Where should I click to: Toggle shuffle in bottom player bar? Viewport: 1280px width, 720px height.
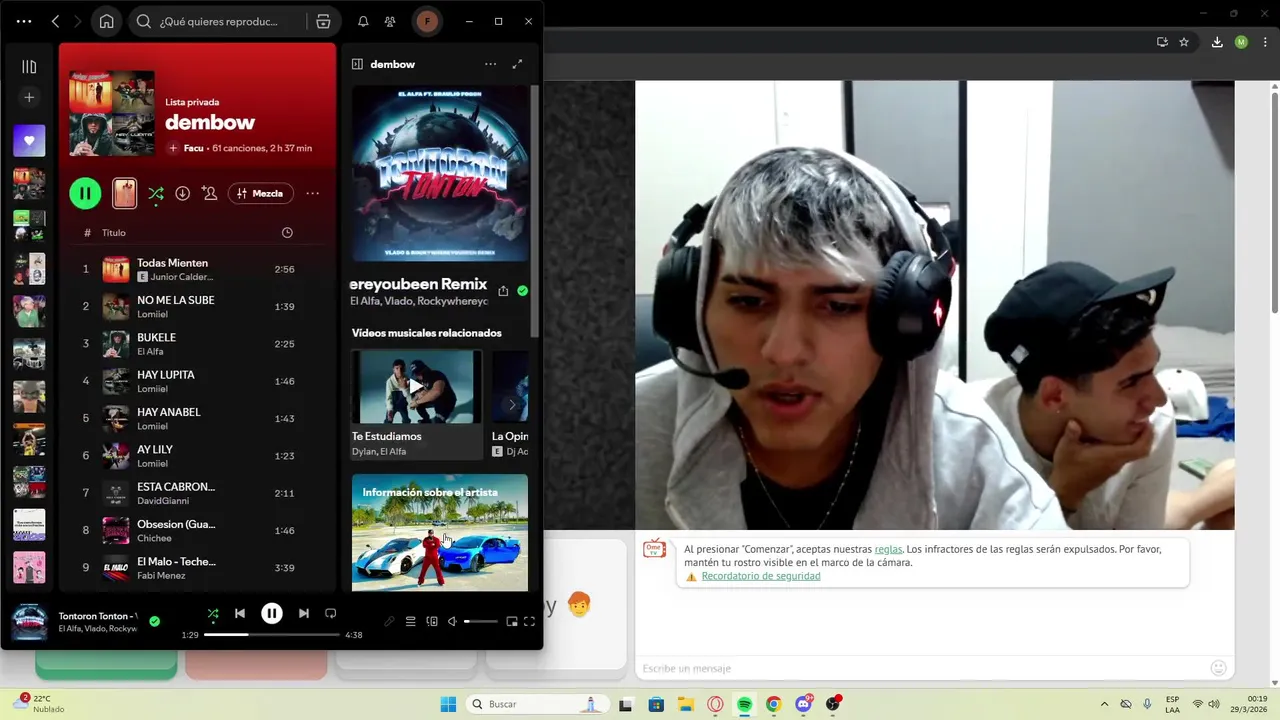point(212,613)
